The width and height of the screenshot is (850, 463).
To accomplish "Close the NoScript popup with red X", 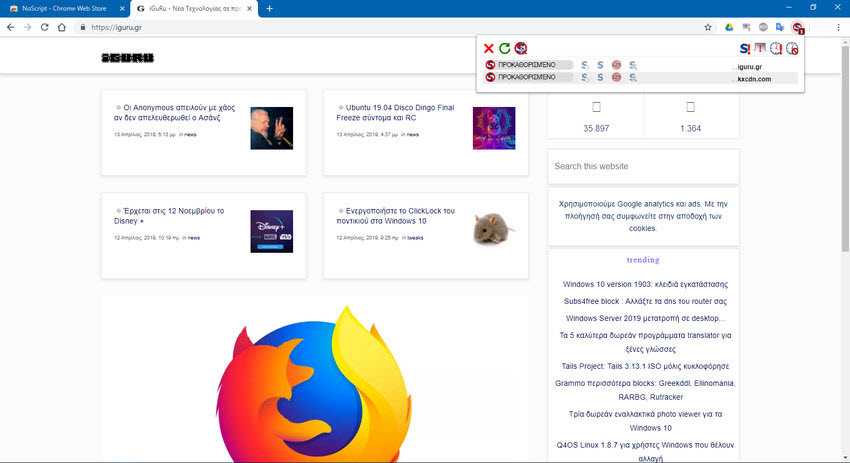I will [488, 49].
